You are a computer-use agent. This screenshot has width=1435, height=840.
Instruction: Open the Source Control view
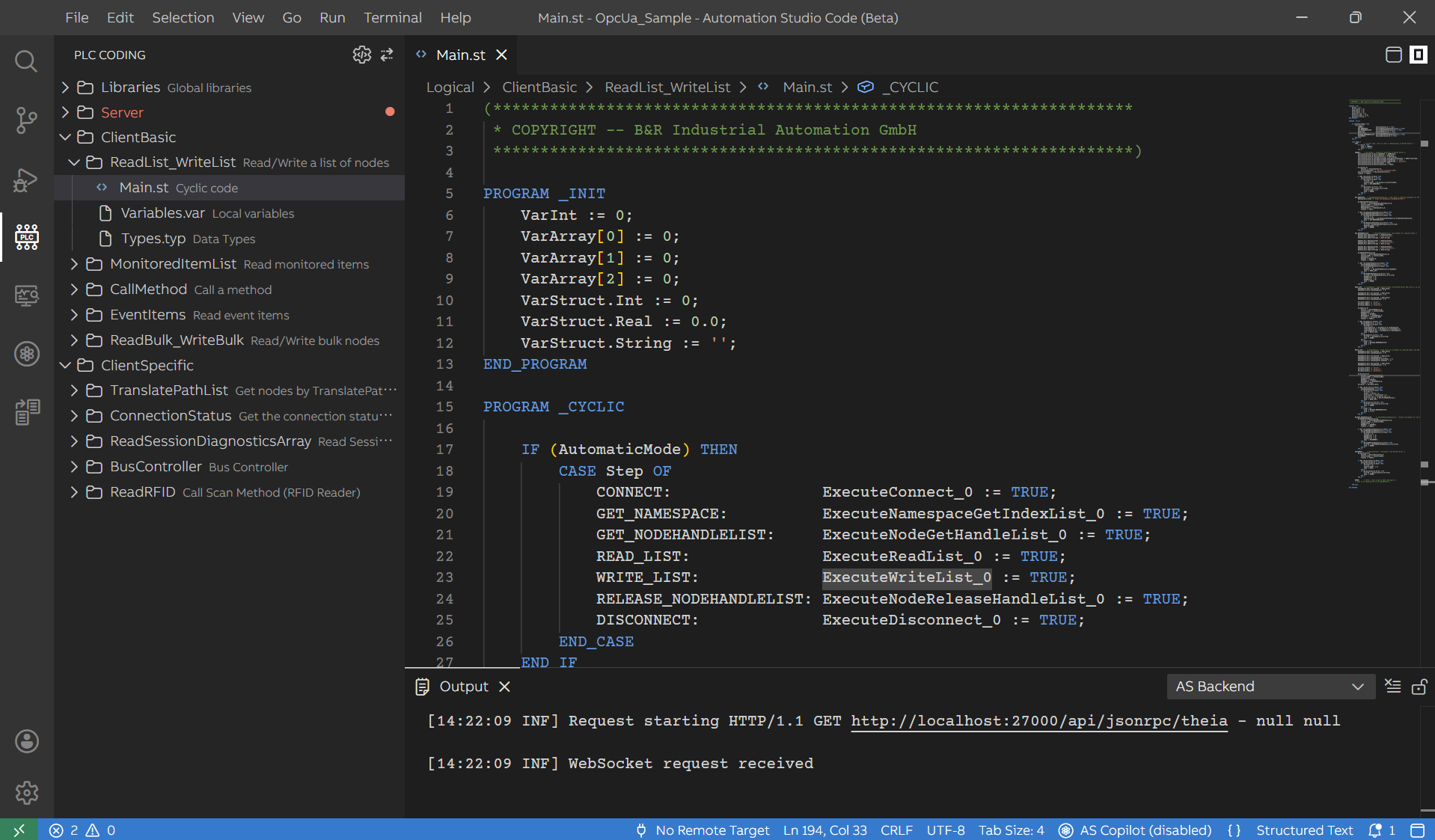[x=26, y=120]
